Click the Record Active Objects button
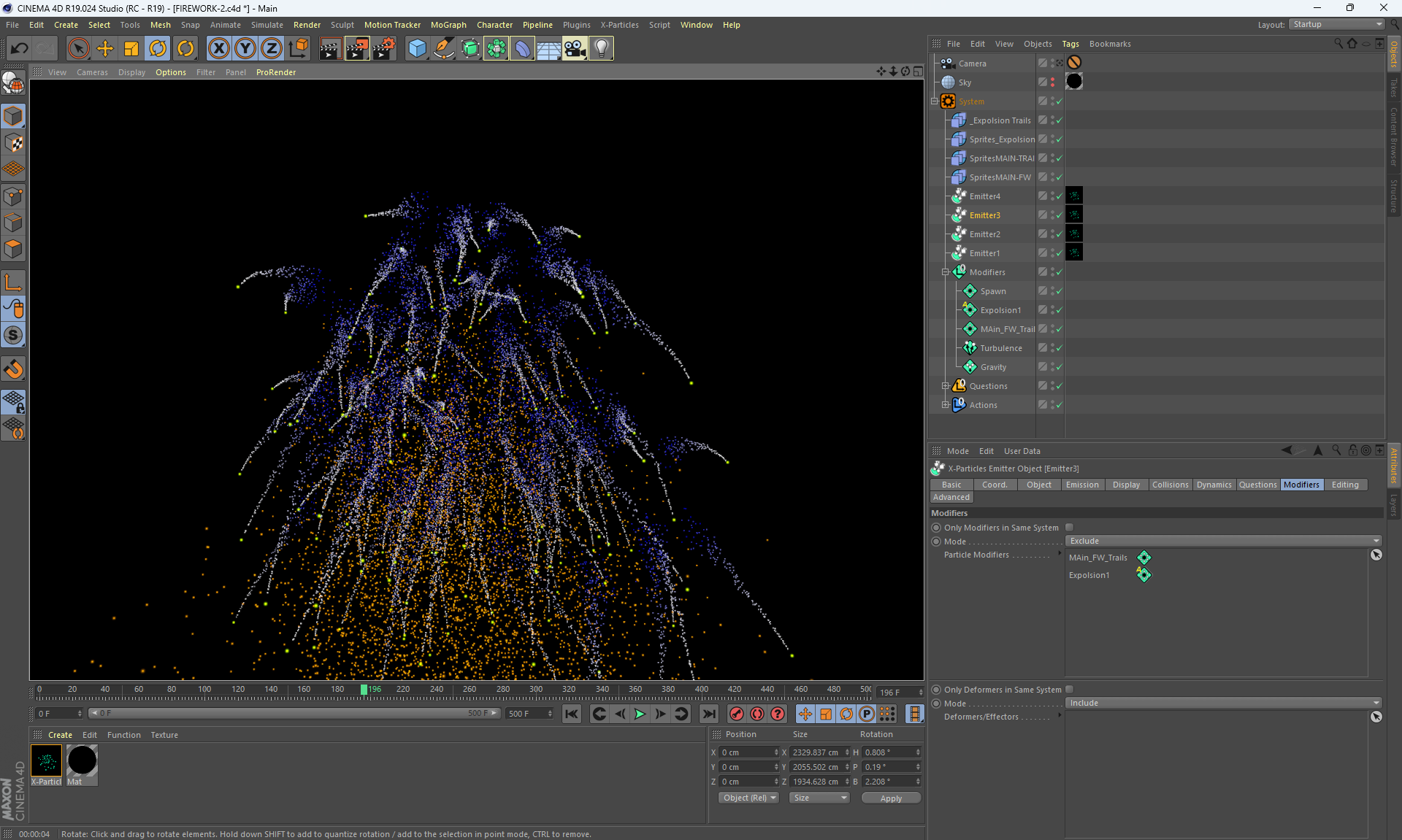This screenshot has height=840, width=1402. tap(737, 714)
